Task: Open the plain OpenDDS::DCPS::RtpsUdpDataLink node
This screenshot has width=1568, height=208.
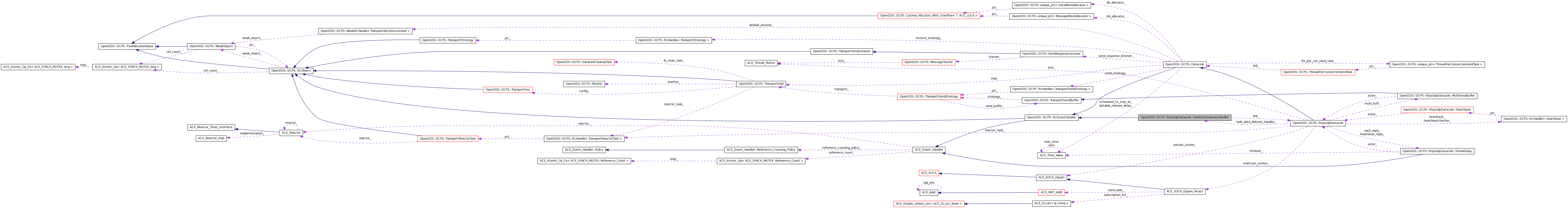Action: click(x=1318, y=123)
